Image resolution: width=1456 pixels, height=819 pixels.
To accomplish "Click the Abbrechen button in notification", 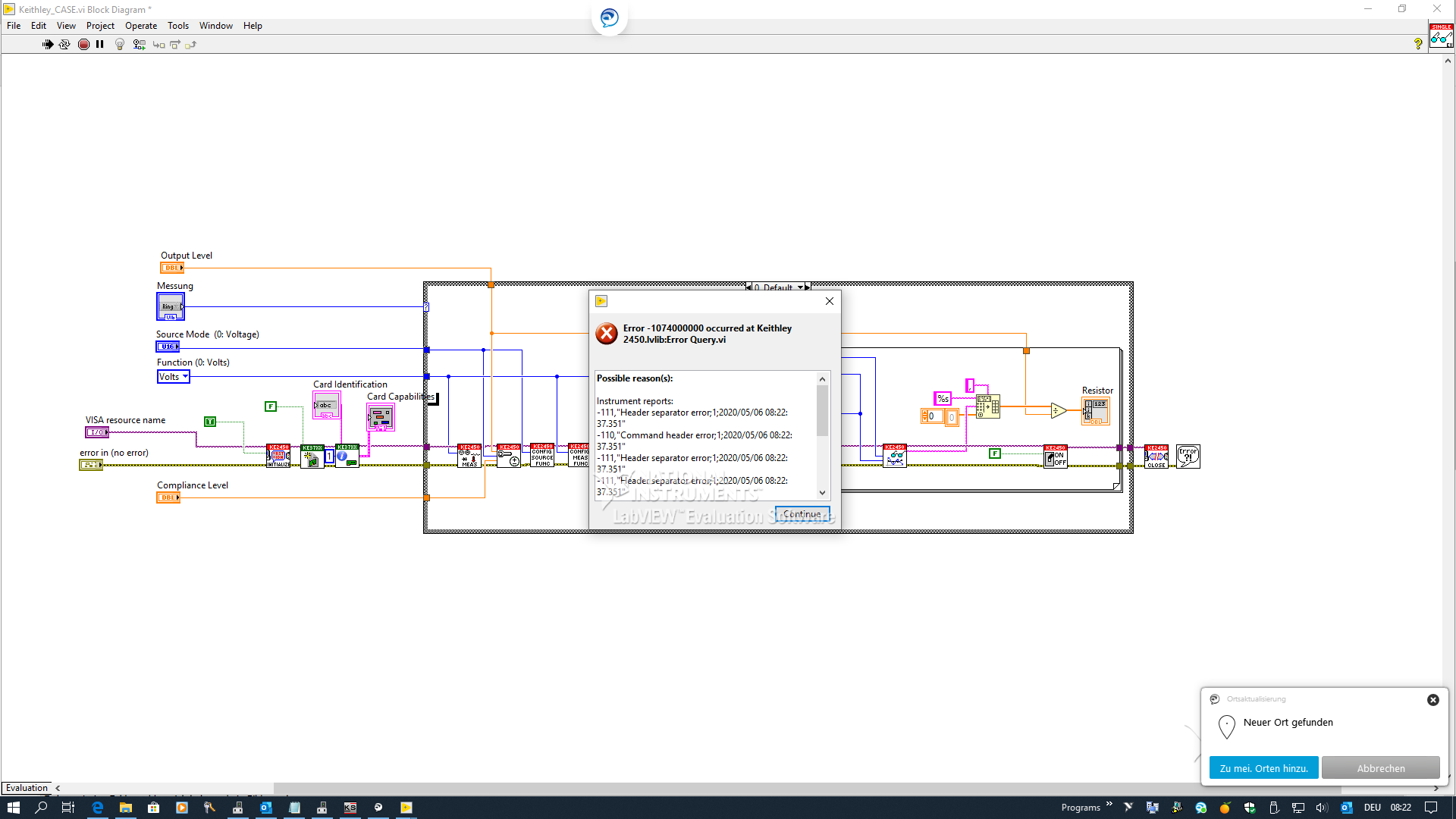I will (x=1380, y=768).
